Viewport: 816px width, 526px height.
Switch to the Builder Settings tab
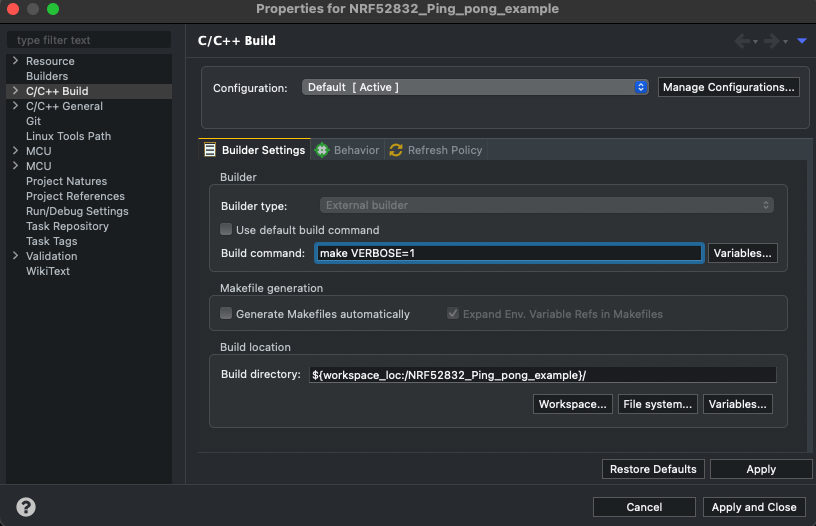255,150
